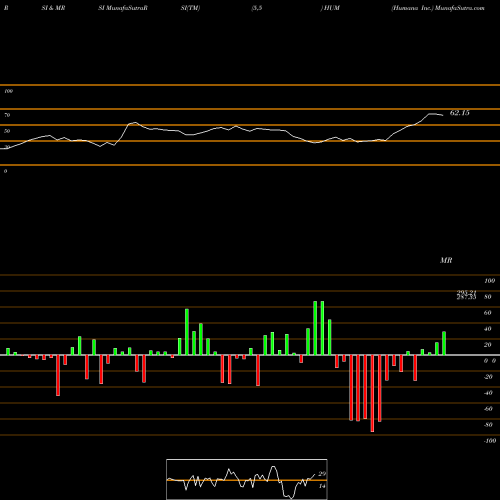
Task: Click the last green MR bar at the right end
Action: point(444,343)
